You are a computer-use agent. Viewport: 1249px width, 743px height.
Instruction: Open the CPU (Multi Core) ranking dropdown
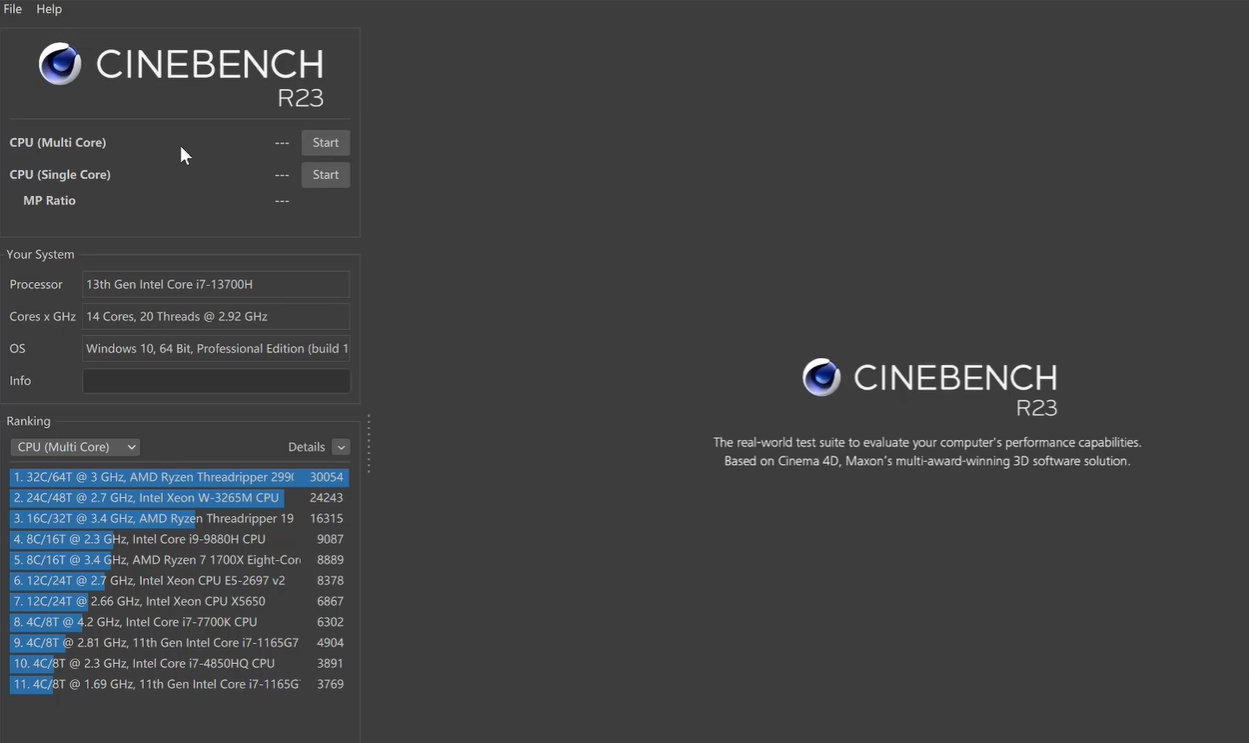[x=75, y=447]
